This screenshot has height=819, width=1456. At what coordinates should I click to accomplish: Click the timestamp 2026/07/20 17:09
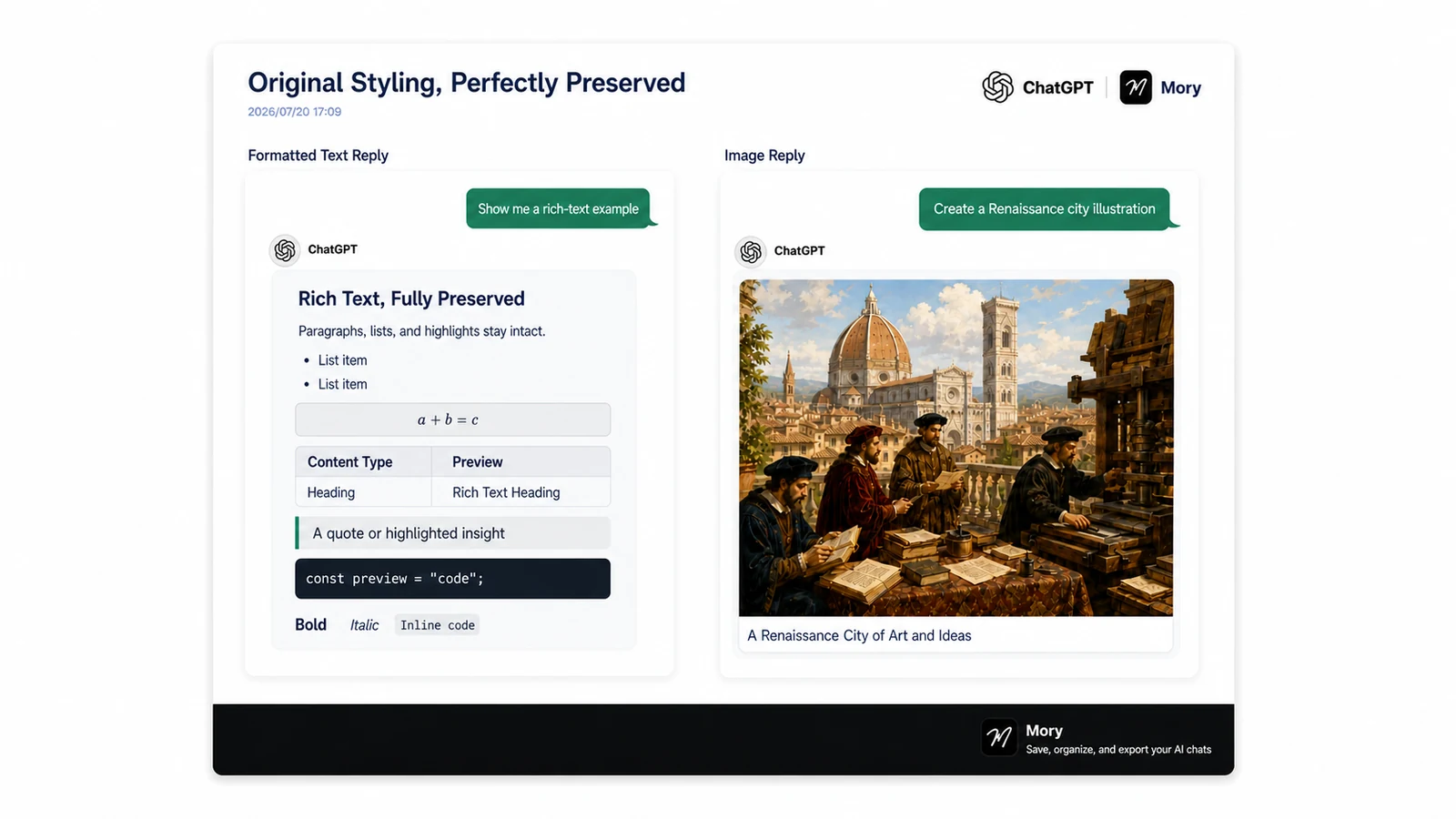coord(295,112)
